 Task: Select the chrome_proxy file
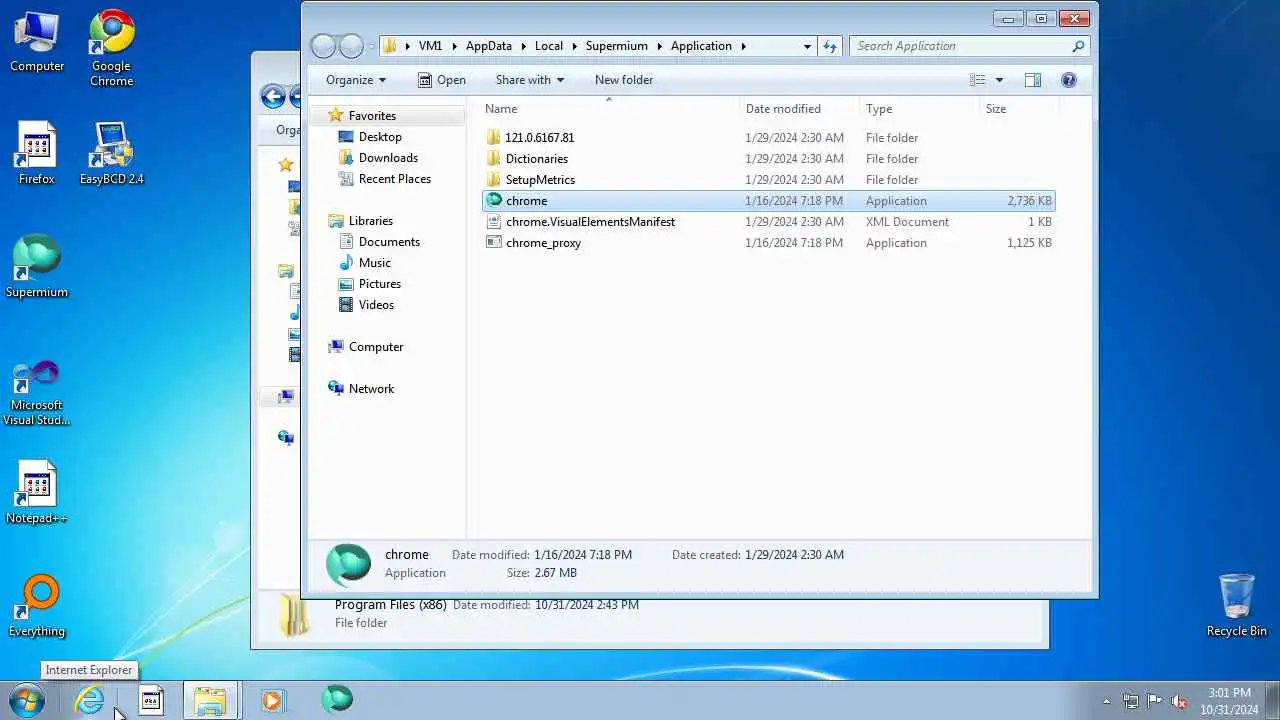click(543, 243)
